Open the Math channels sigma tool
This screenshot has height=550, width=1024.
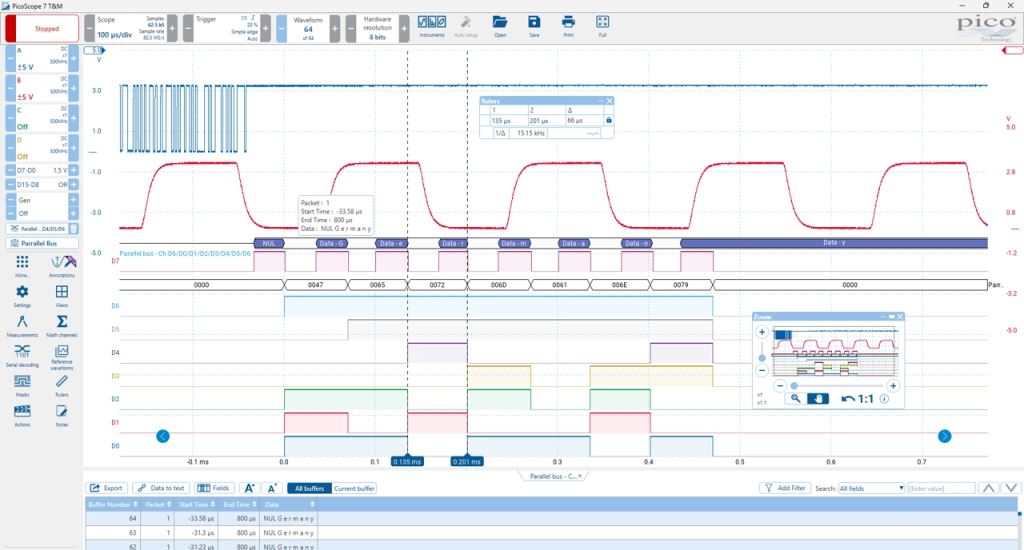pos(61,325)
